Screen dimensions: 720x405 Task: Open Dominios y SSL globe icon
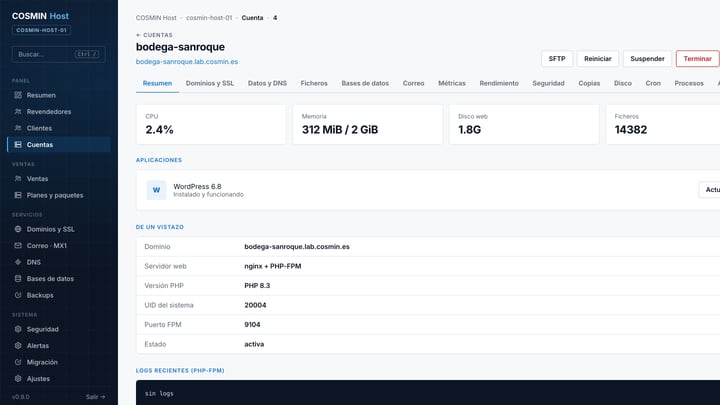coord(18,229)
